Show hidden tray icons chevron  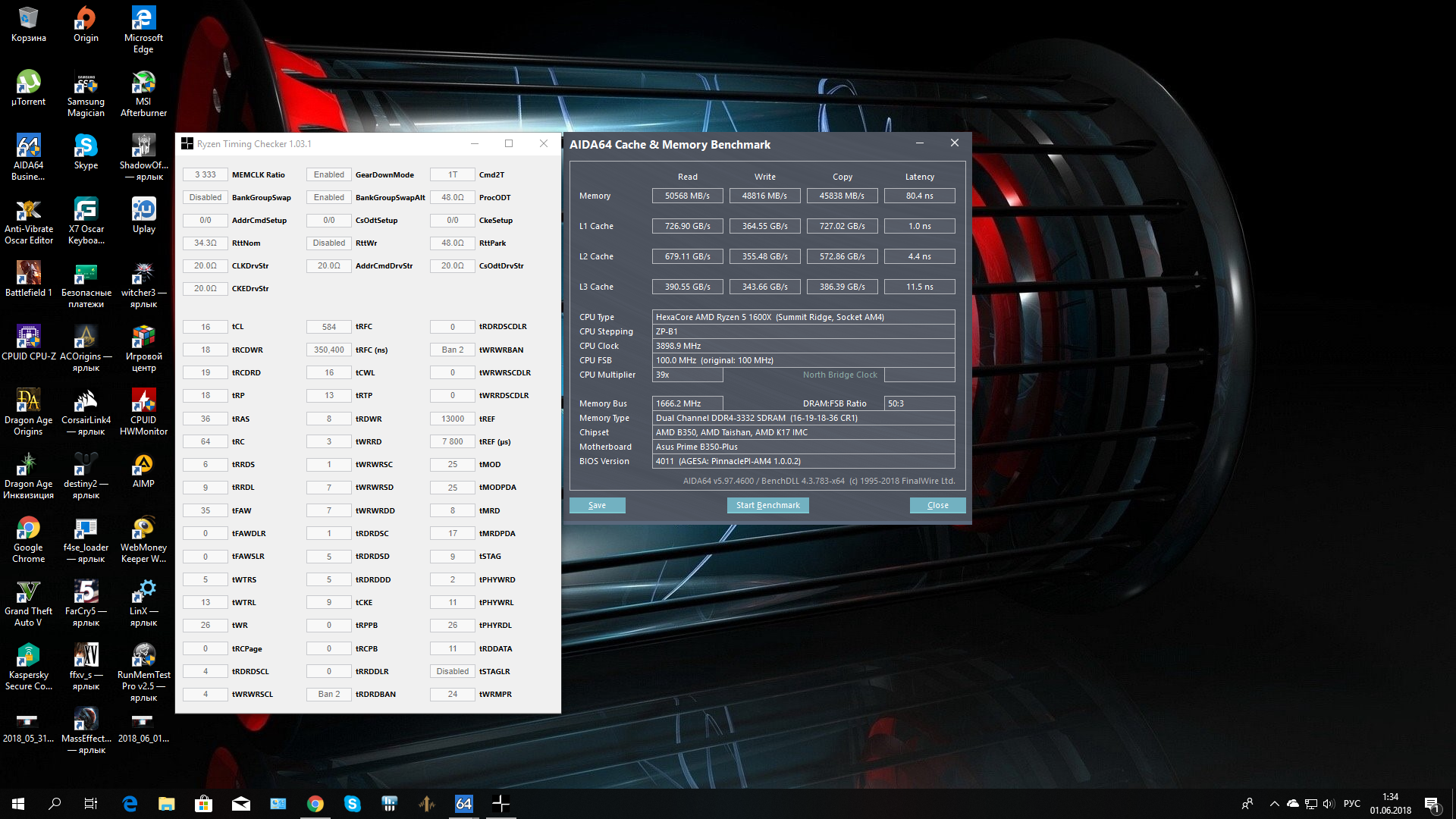point(1274,804)
